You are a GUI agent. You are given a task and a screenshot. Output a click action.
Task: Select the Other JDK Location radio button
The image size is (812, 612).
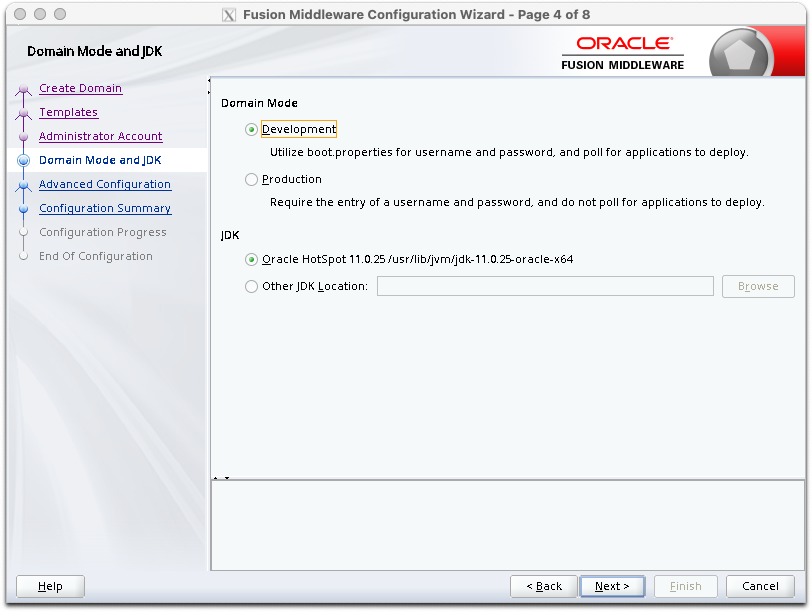coord(251,286)
